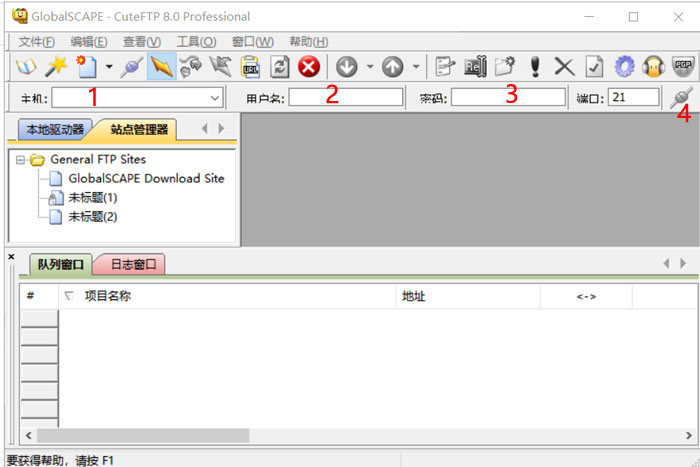
Task: Click bottom pane tab scroll left arrow
Action: 667,263
